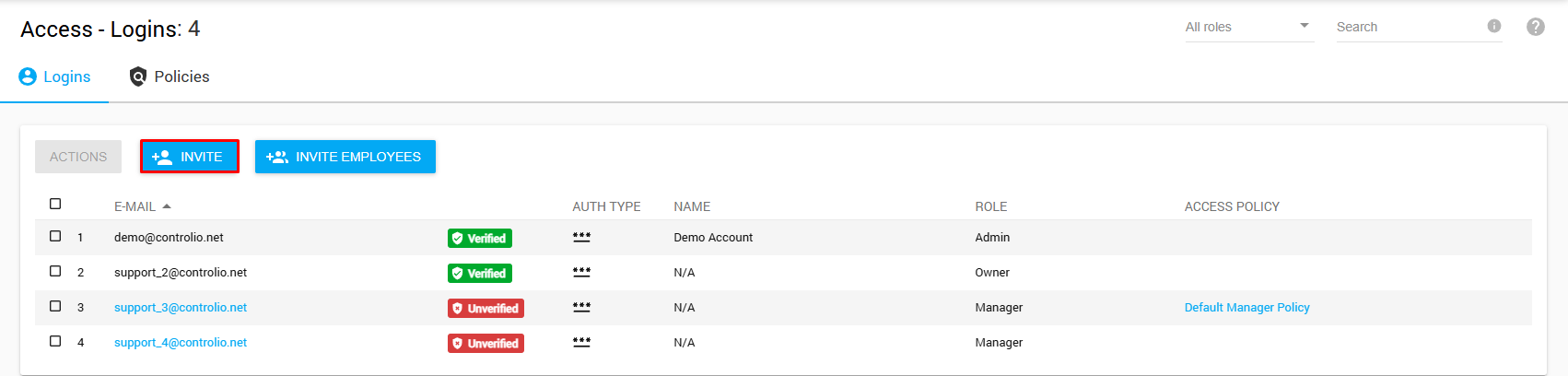This screenshot has width=1568, height=376.
Task: Switch to the Policies tab
Action: pyautogui.click(x=170, y=76)
